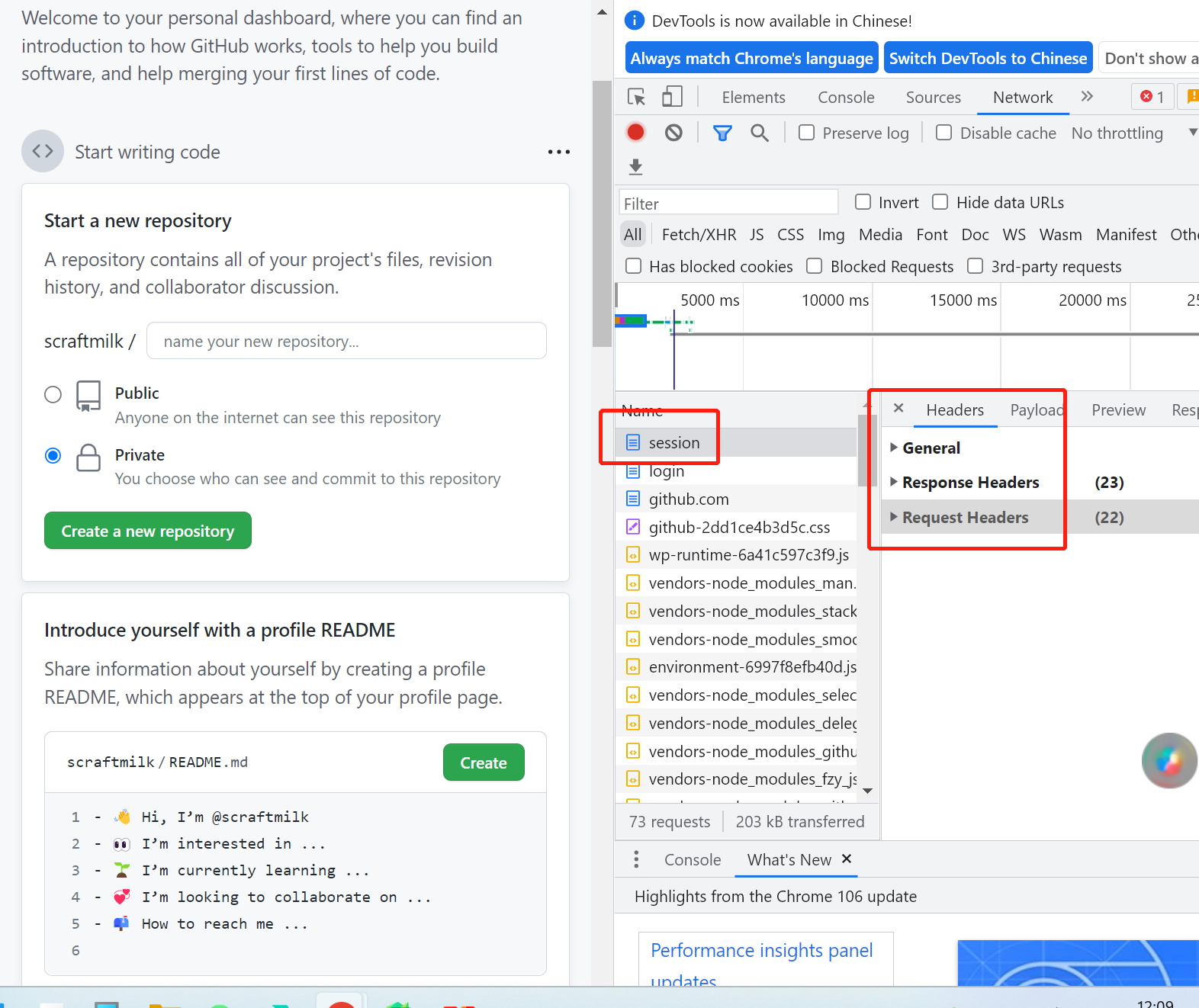Open the Console drawer tab

click(x=693, y=860)
